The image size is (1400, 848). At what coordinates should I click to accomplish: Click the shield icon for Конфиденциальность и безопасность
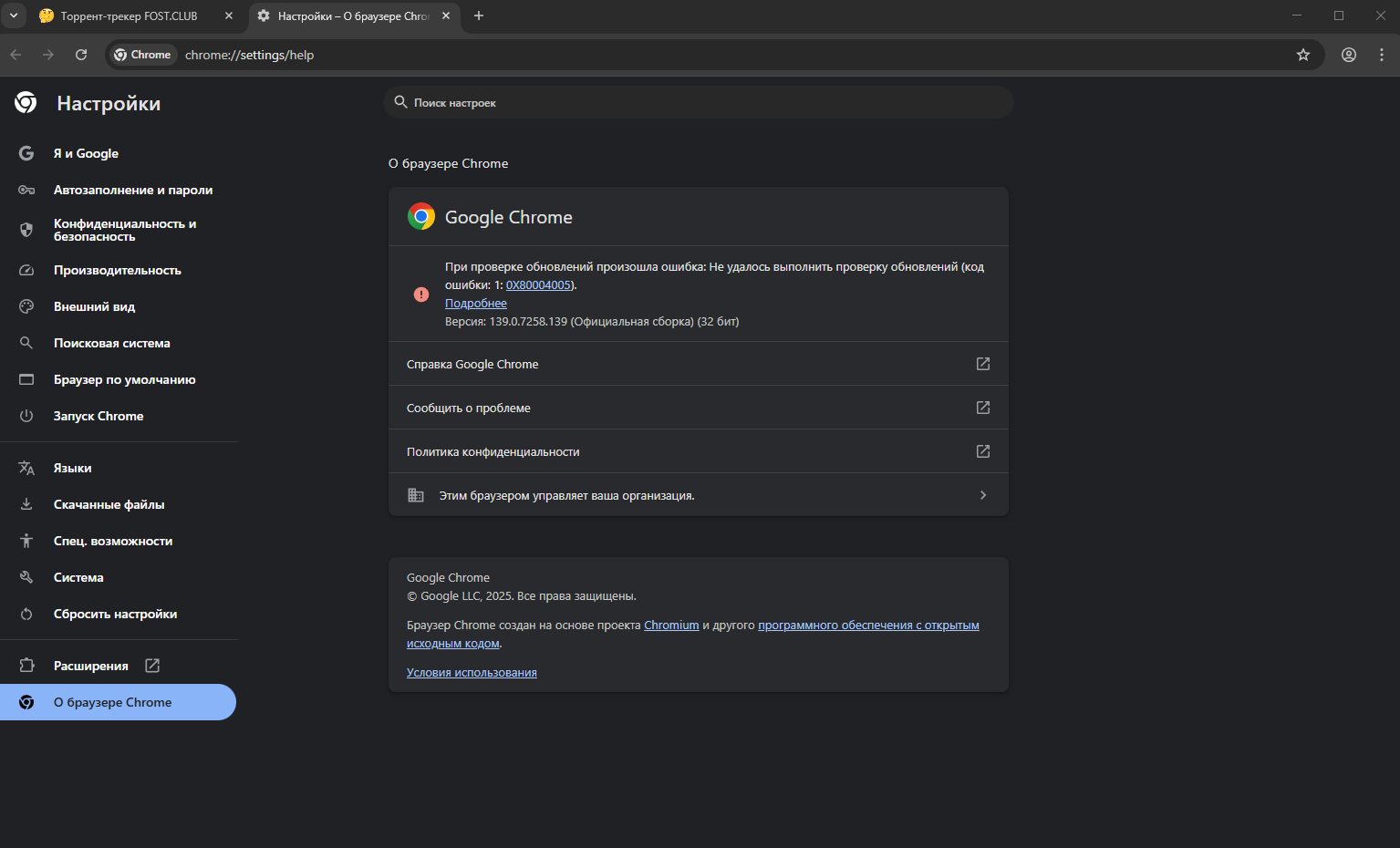coord(26,230)
